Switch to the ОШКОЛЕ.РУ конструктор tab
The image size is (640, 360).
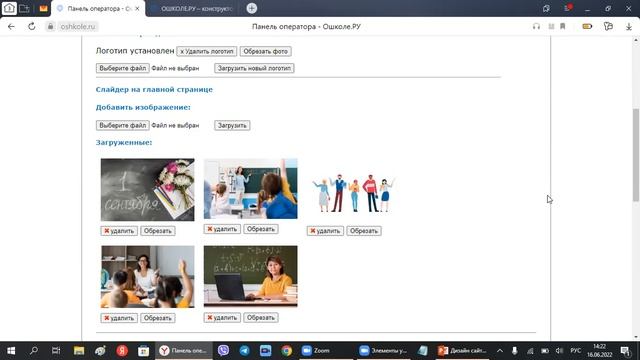coord(196,8)
